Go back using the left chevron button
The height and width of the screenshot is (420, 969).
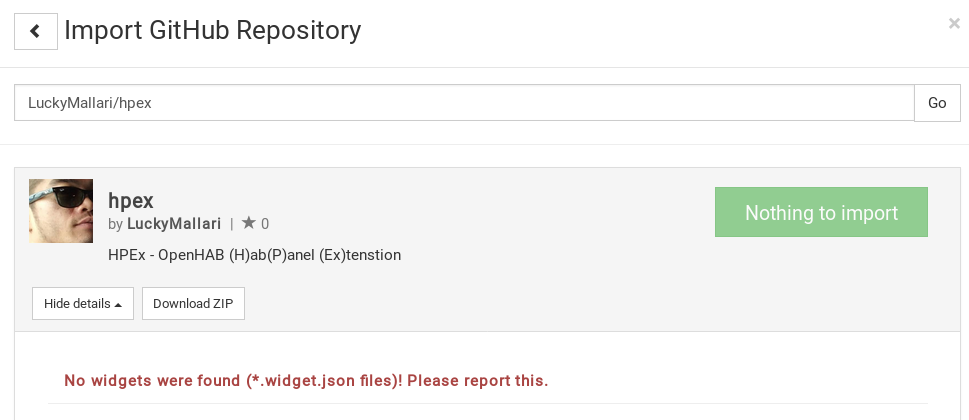[x=36, y=31]
